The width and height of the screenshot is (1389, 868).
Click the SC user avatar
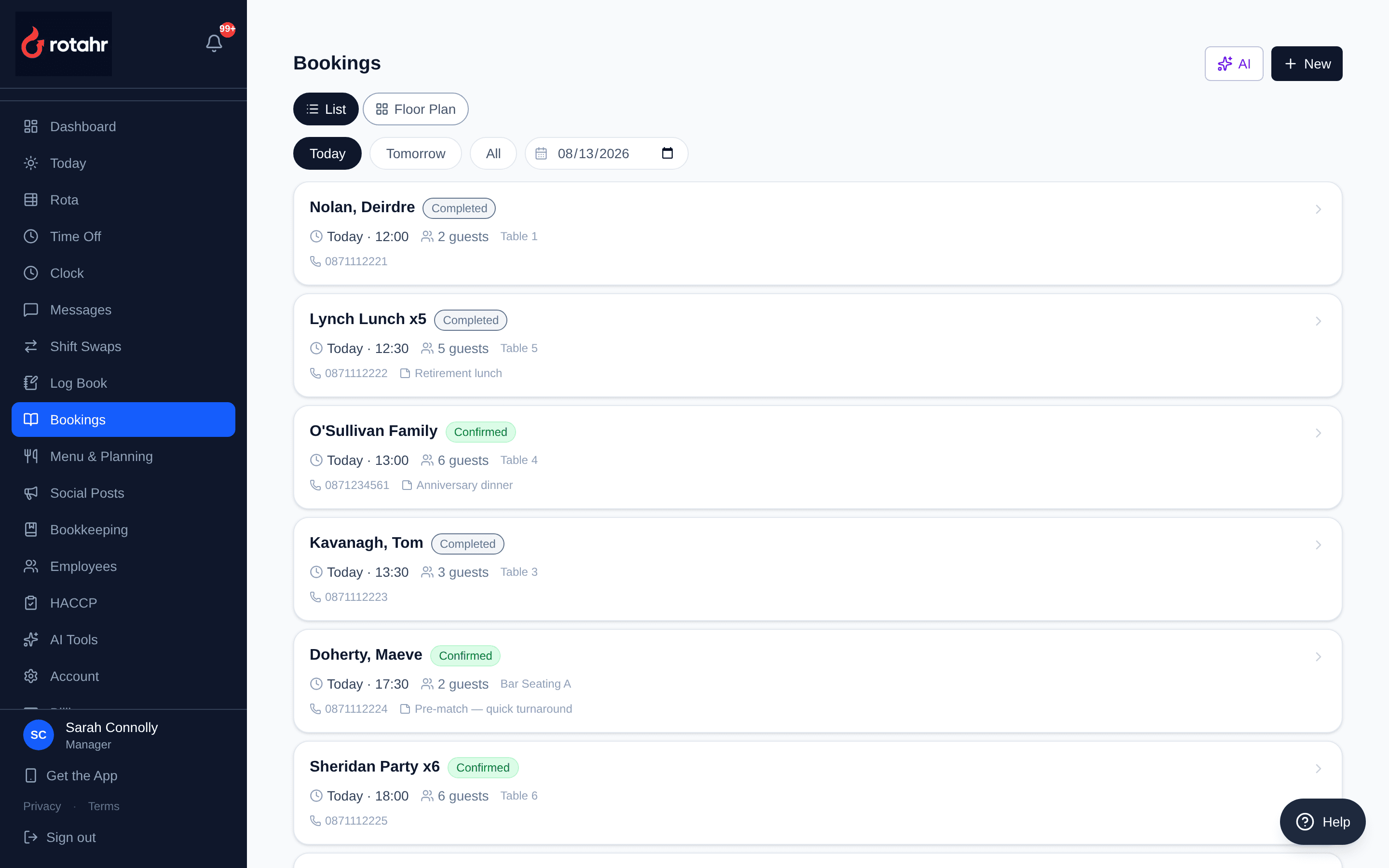[39, 735]
